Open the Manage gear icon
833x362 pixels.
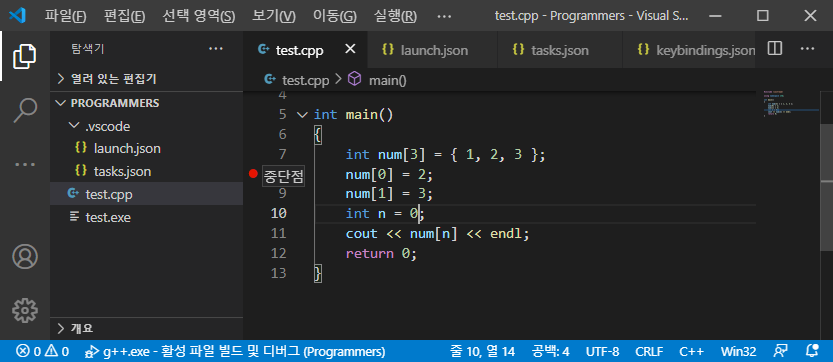[x=24, y=310]
